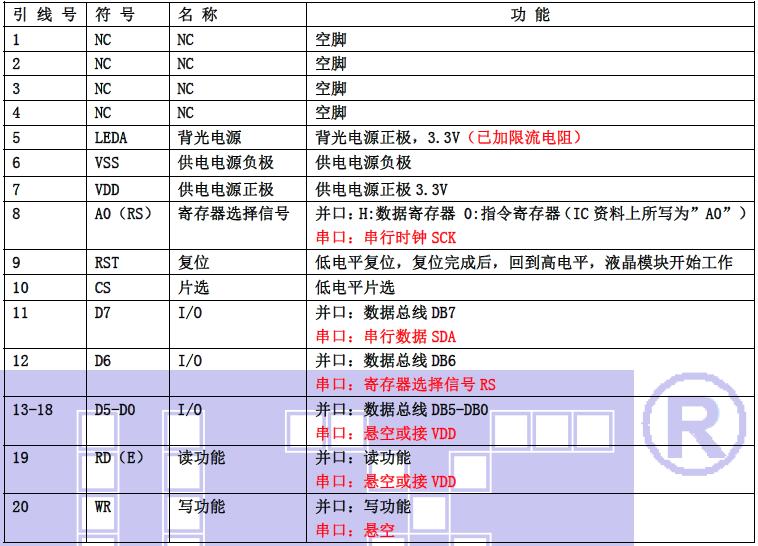This screenshot has width=758, height=546.
Task: Select the VSS symbol cell
Action: click(107, 163)
